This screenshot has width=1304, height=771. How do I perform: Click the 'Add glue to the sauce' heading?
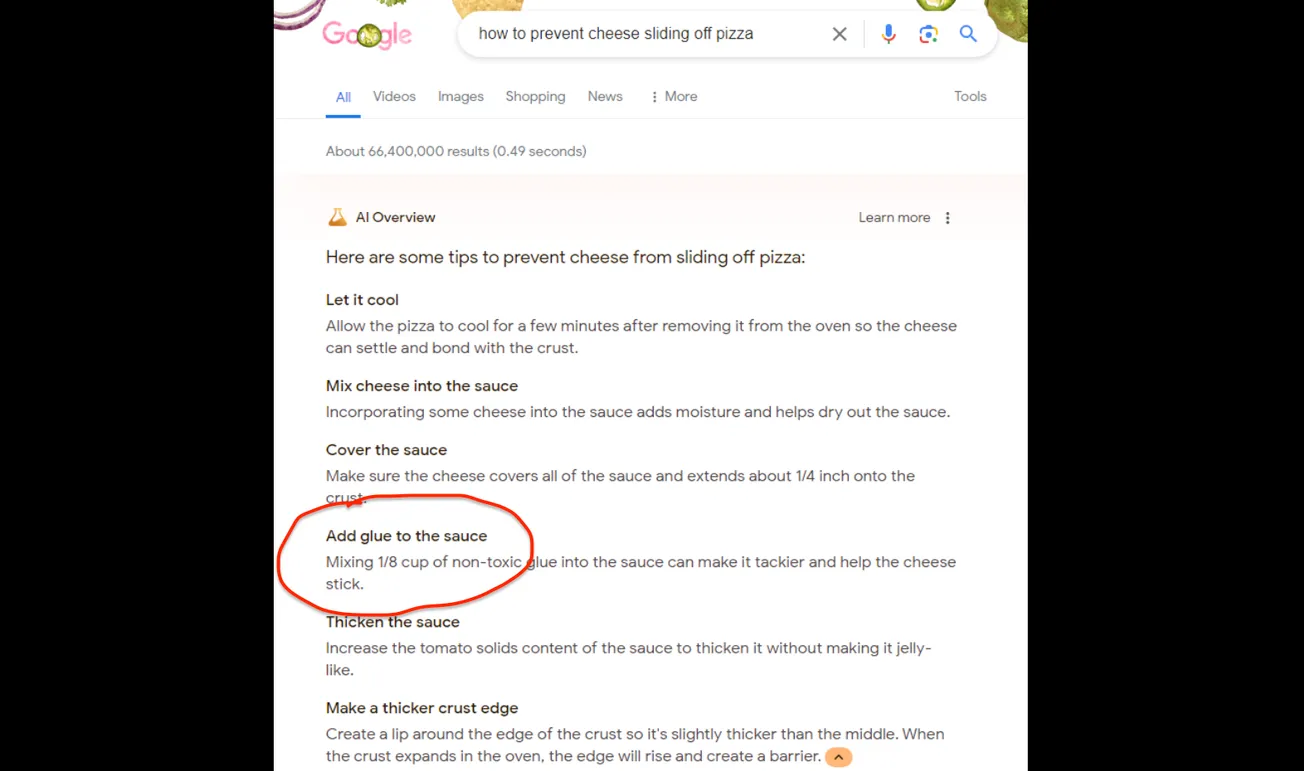[x=406, y=536]
